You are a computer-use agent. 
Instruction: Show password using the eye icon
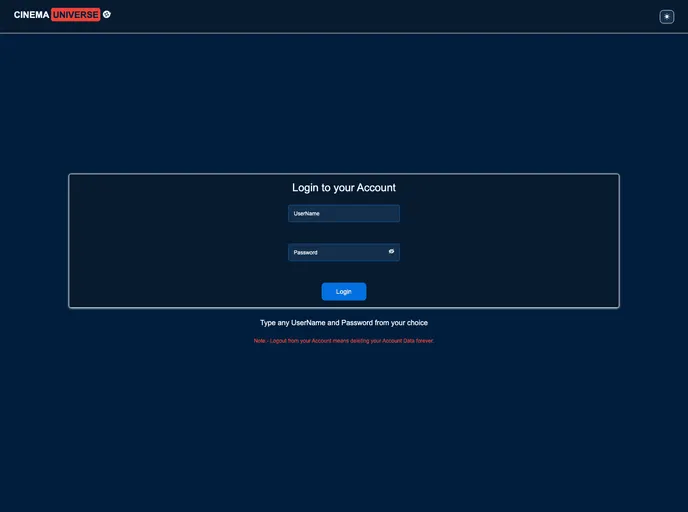point(391,252)
